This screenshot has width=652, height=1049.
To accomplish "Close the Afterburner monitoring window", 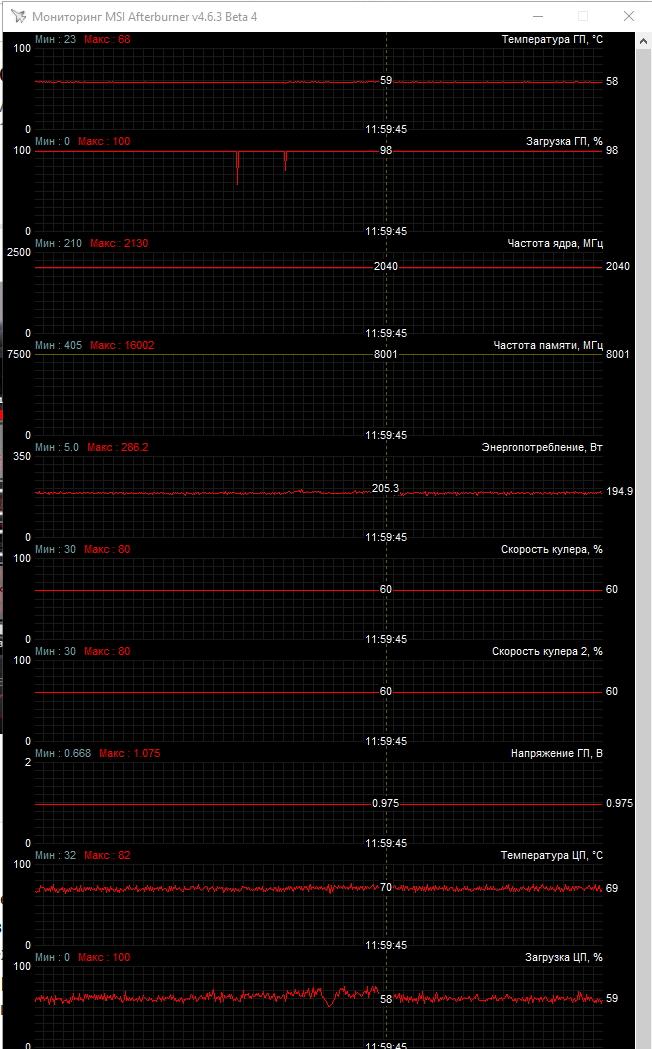I will tap(629, 16).
